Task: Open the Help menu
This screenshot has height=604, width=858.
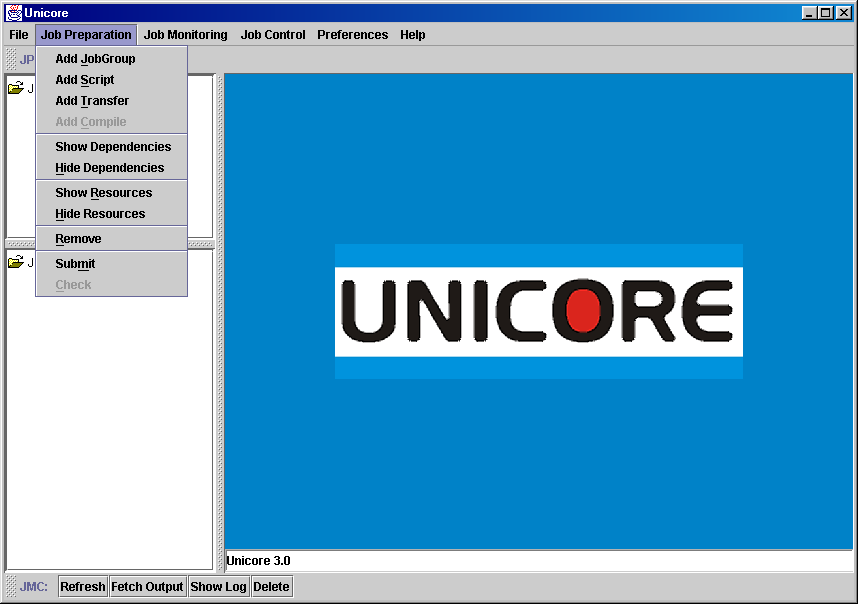Action: [x=413, y=34]
